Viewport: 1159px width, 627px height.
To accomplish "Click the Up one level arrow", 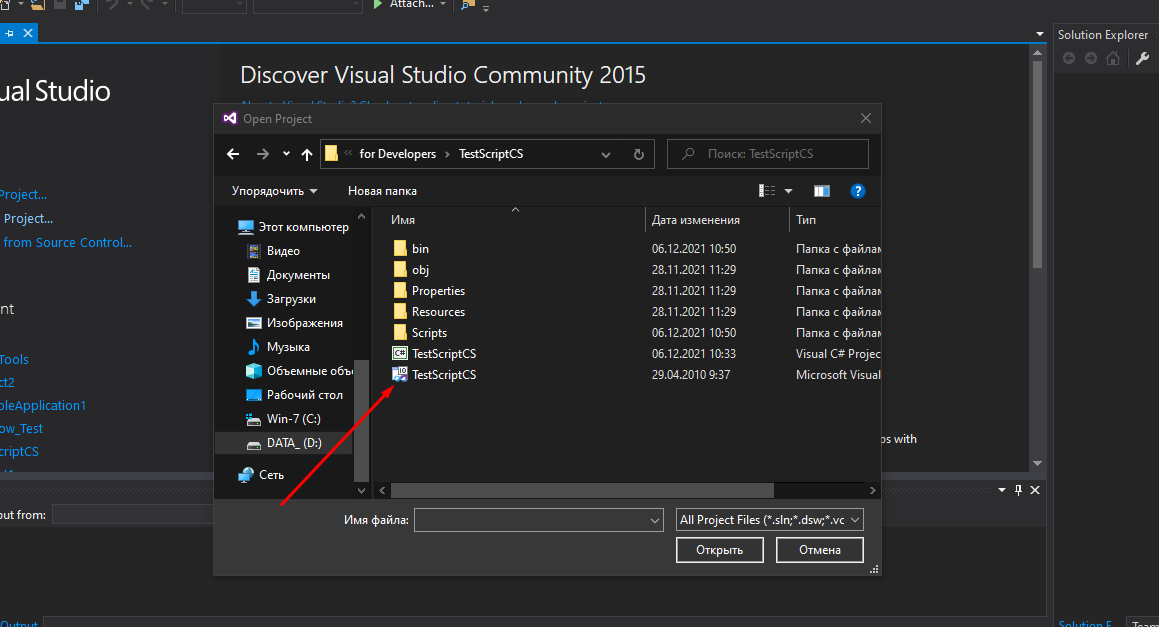I will tap(307, 154).
